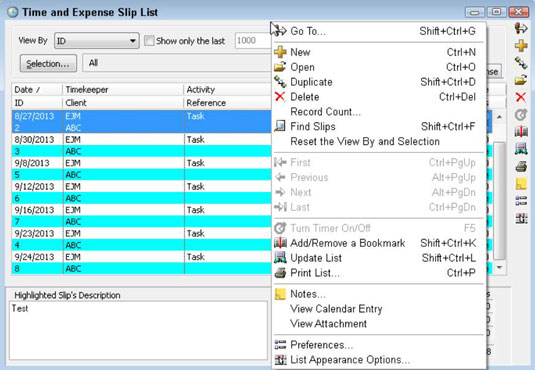Click ID 5 in the slip list
The width and height of the screenshot is (535, 370).
click(17, 175)
